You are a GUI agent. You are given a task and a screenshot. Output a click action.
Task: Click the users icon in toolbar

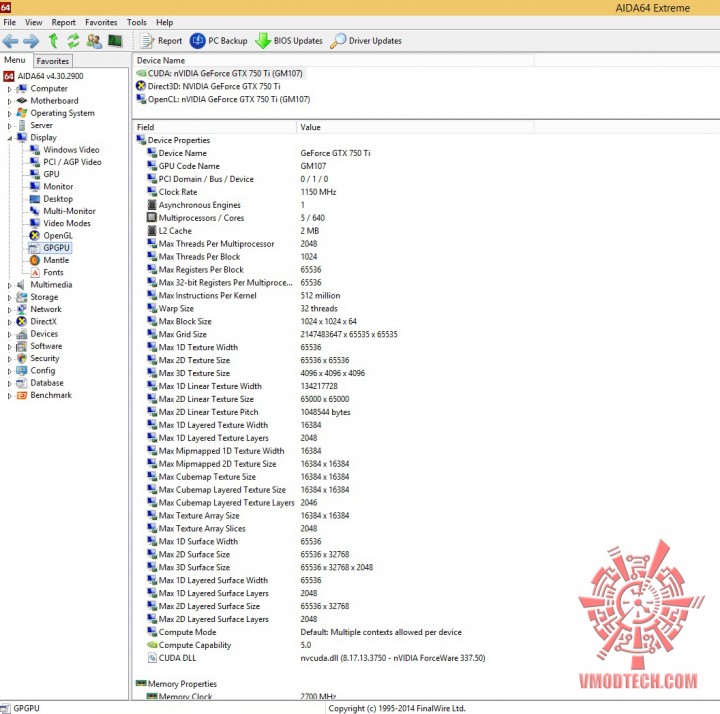point(94,41)
